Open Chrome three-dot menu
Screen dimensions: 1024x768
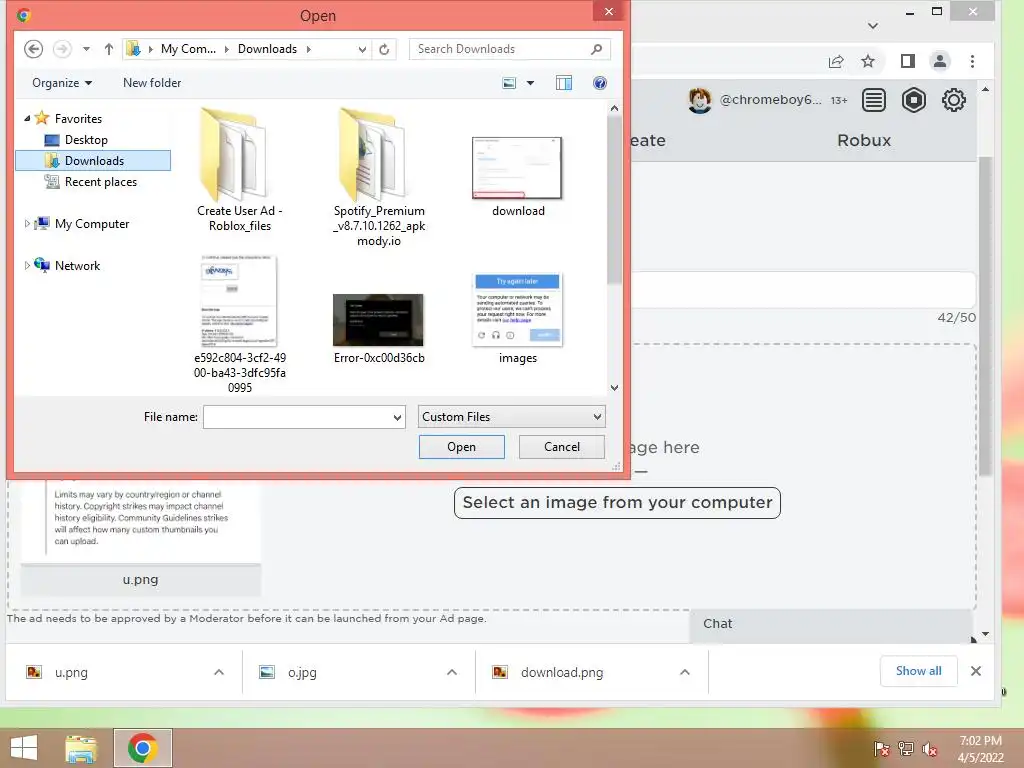(x=972, y=61)
